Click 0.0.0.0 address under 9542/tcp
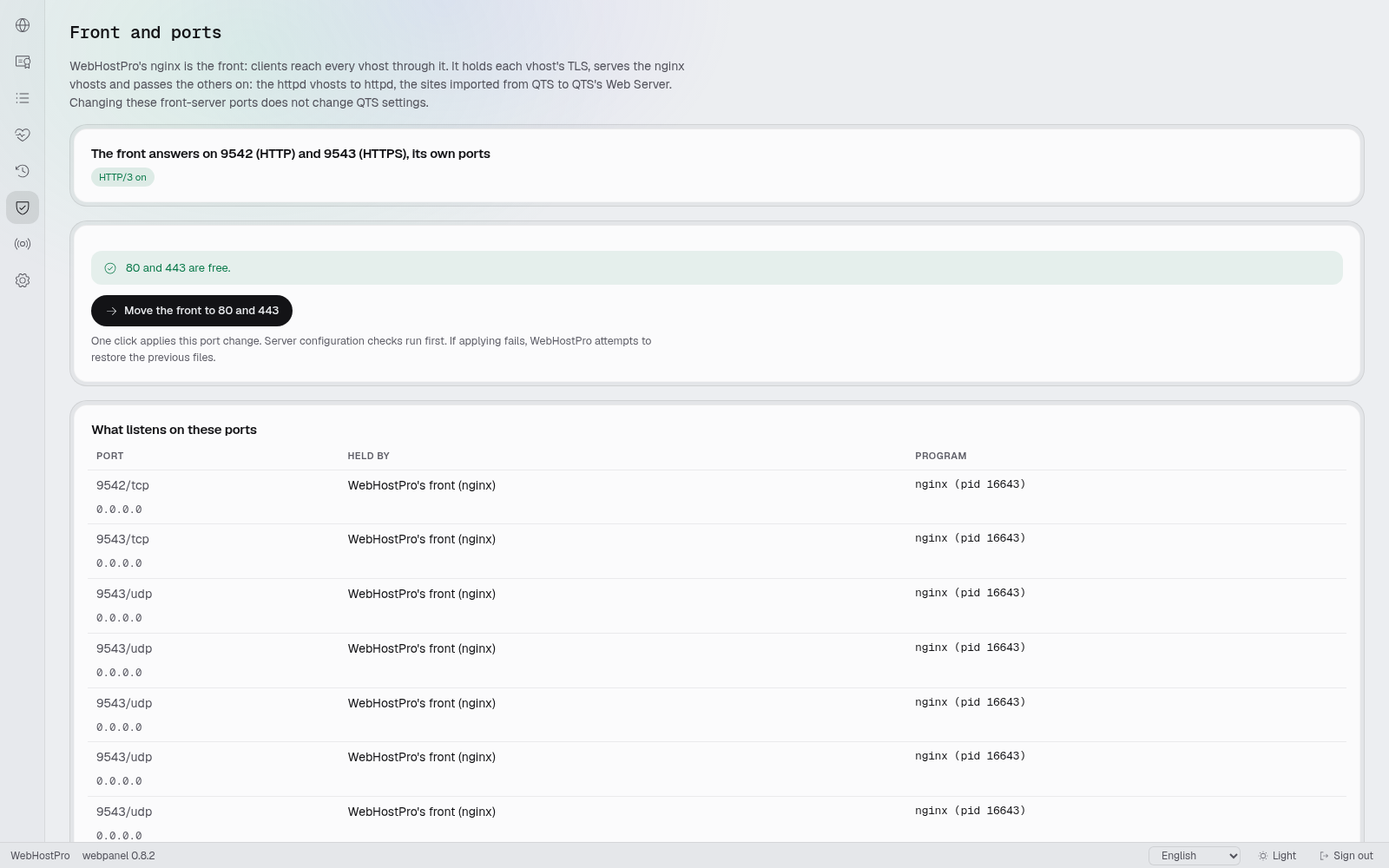Image resolution: width=1389 pixels, height=868 pixels. [119, 510]
